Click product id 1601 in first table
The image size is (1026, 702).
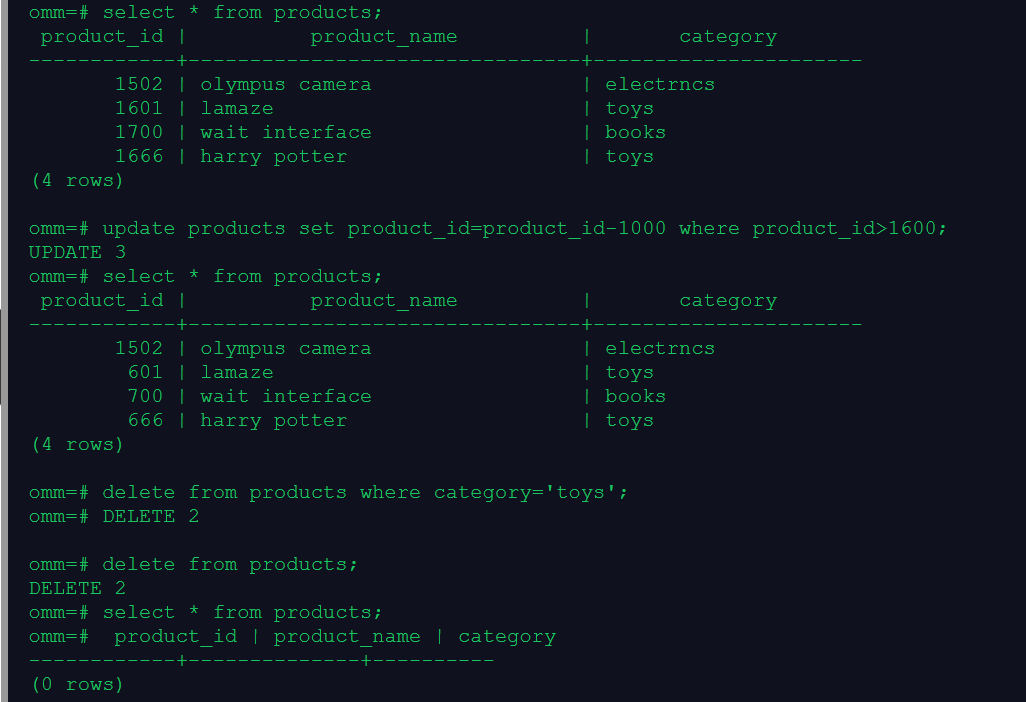coord(139,109)
